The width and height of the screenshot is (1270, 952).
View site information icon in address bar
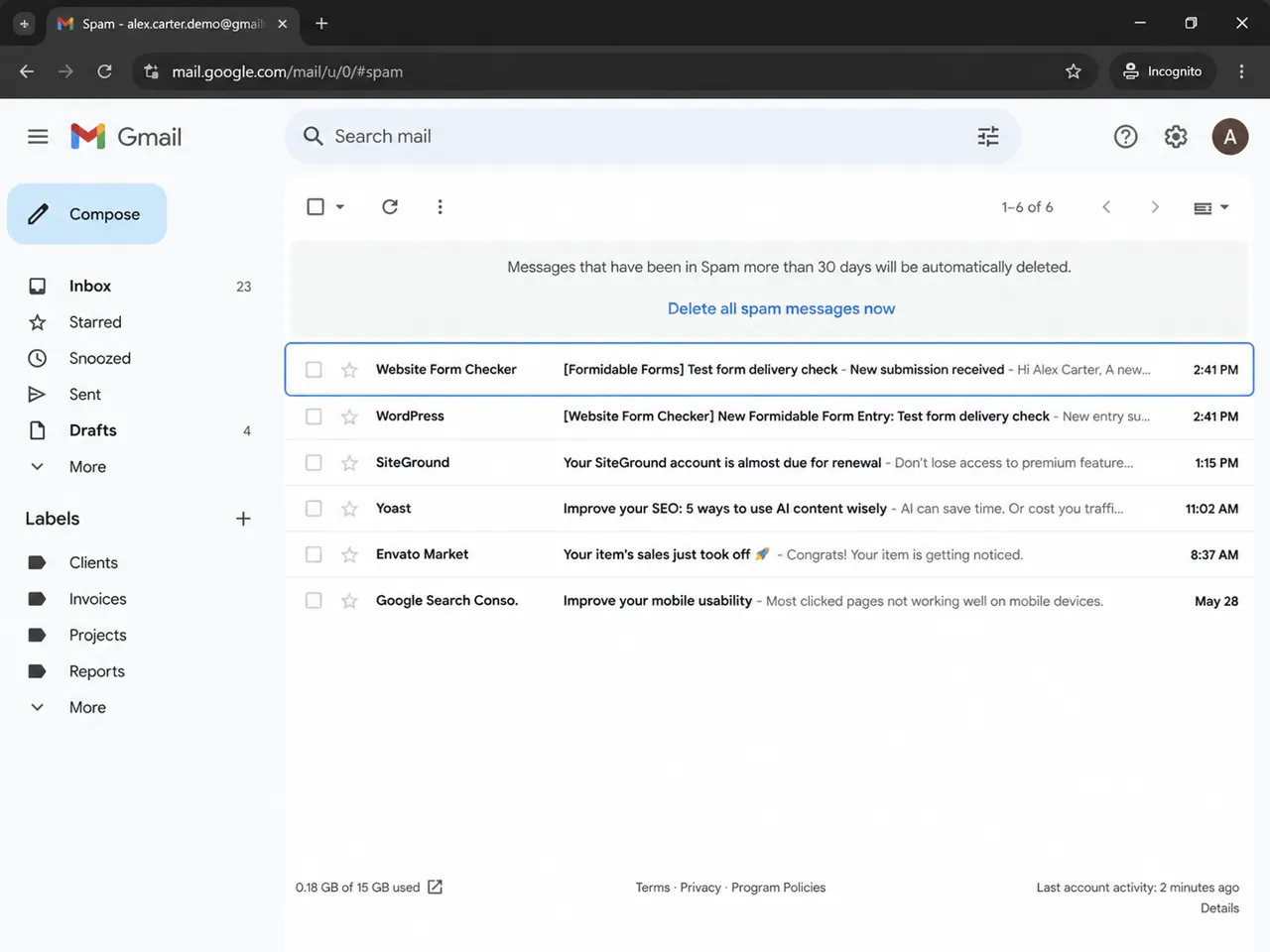151,71
